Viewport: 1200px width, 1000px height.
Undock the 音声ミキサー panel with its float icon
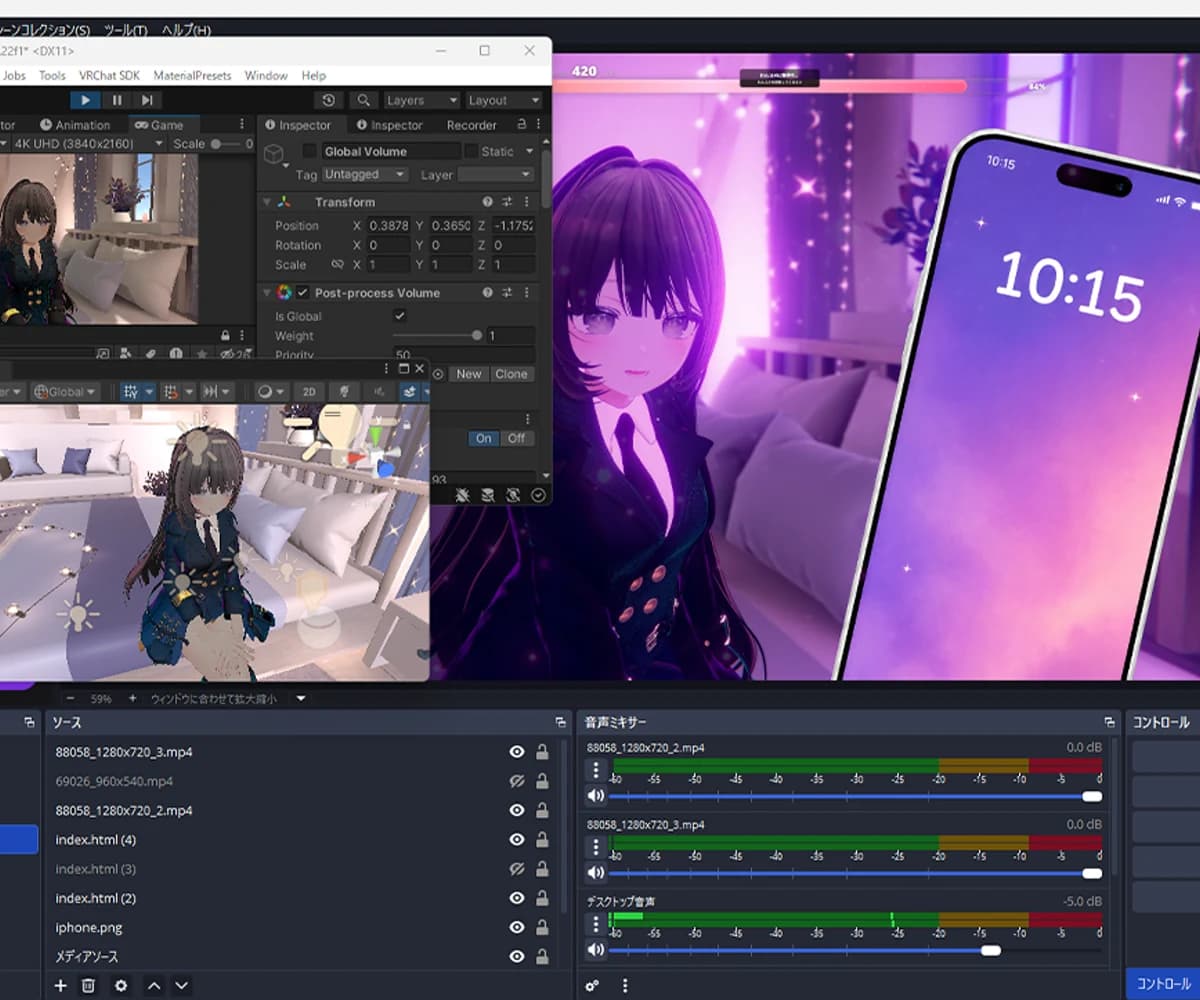1109,722
